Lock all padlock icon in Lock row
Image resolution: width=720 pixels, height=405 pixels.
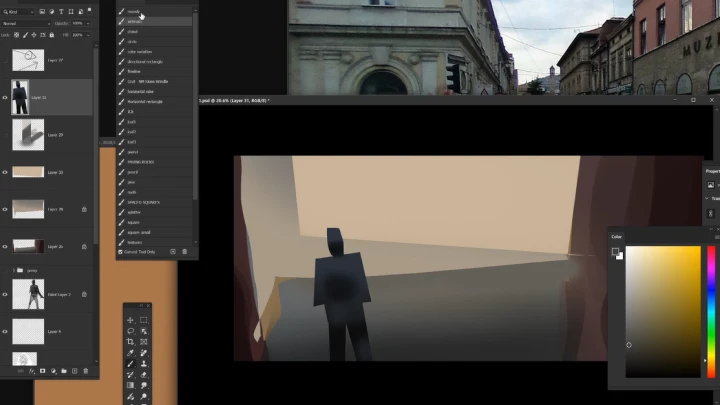51,35
